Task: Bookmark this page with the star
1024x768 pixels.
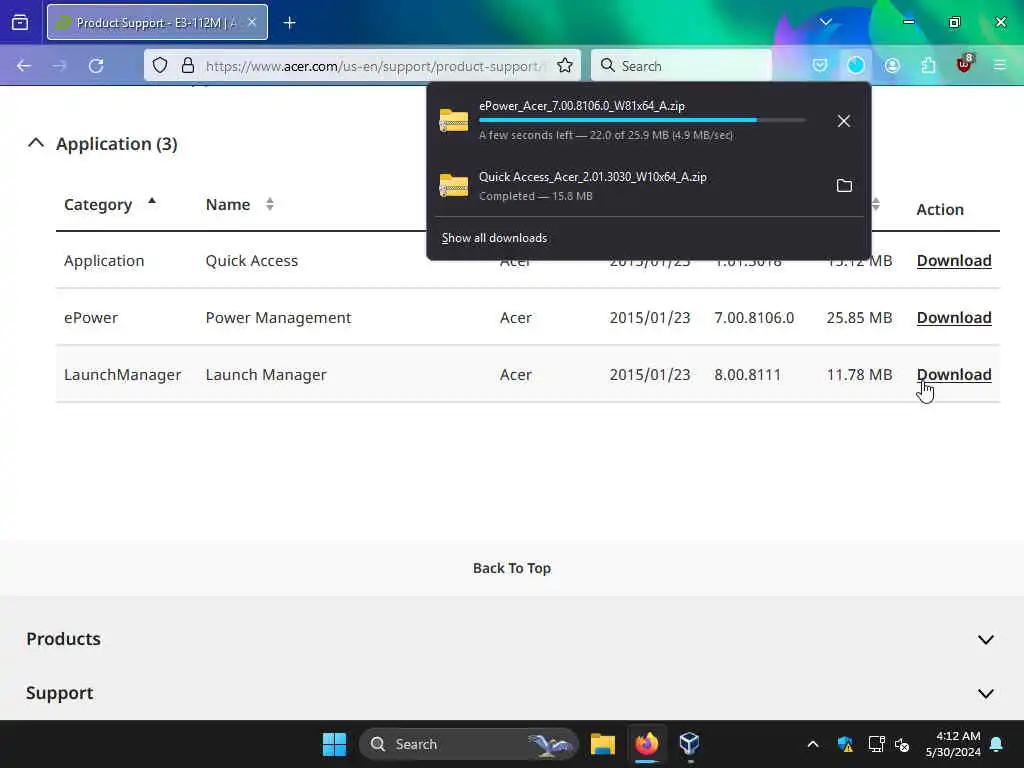Action: coord(565,65)
